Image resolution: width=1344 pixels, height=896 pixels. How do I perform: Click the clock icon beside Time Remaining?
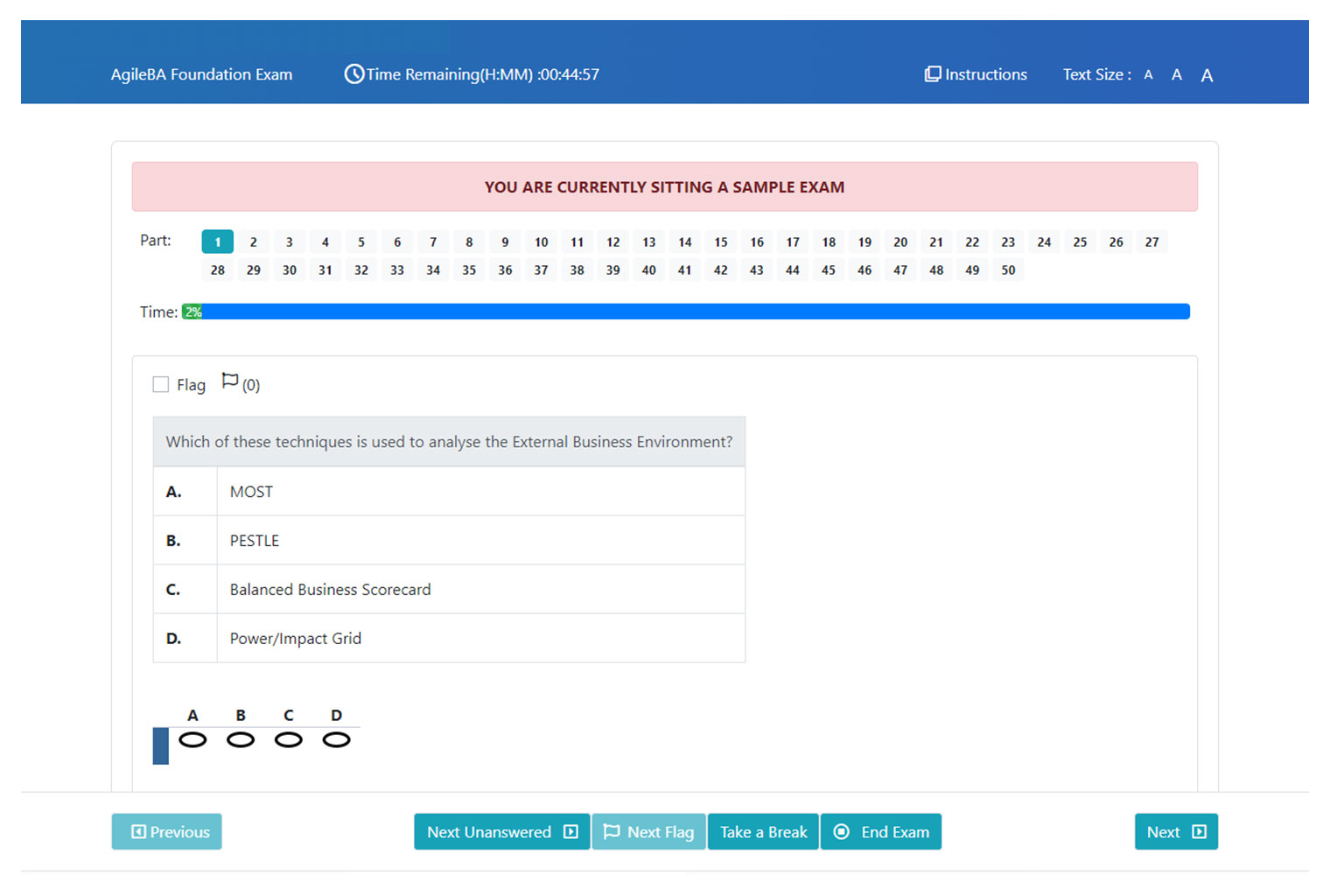353,74
